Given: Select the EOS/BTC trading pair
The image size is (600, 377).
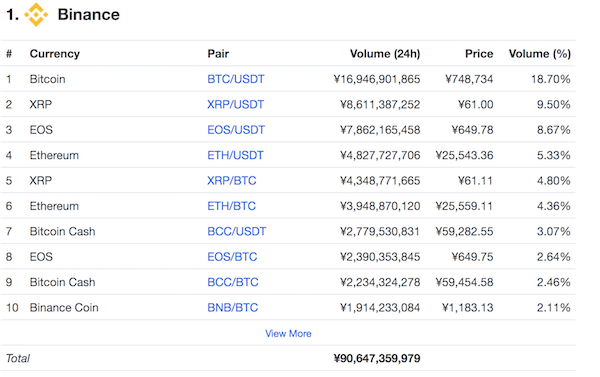Looking at the screenshot, I should [x=232, y=257].
